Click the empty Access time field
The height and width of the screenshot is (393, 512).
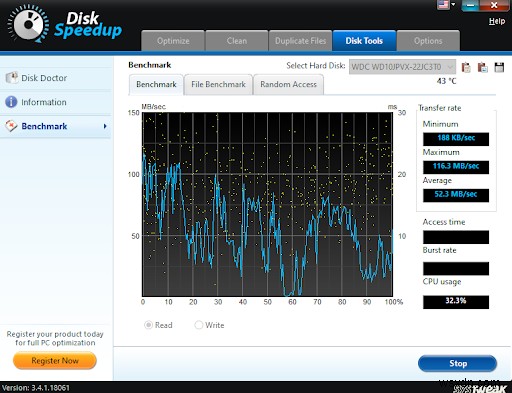point(456,237)
